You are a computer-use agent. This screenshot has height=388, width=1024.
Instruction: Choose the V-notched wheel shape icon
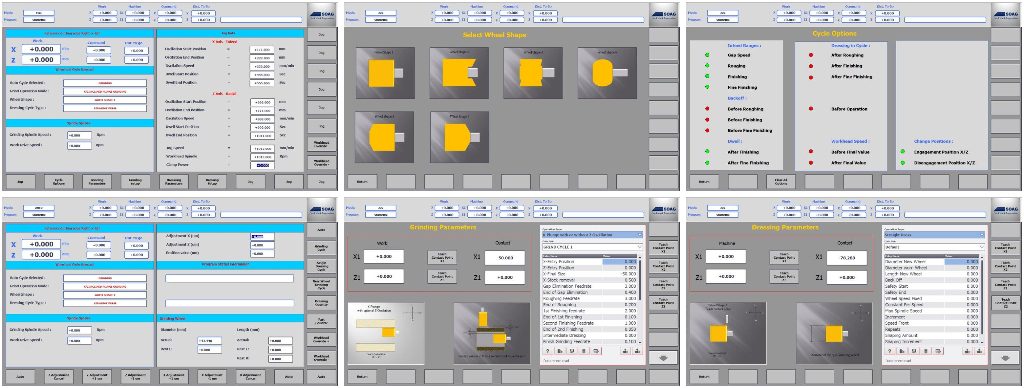(x=458, y=73)
